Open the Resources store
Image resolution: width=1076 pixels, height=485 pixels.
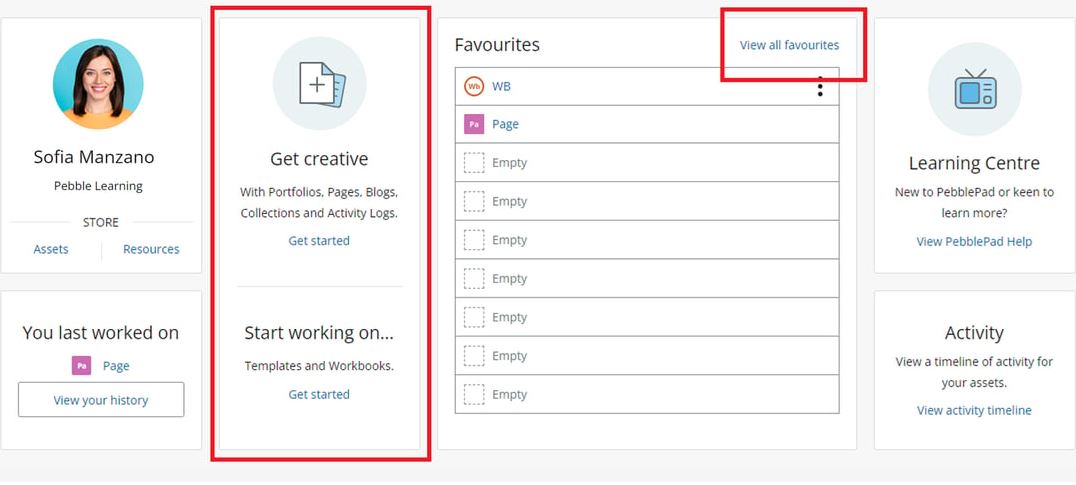pyautogui.click(x=151, y=249)
